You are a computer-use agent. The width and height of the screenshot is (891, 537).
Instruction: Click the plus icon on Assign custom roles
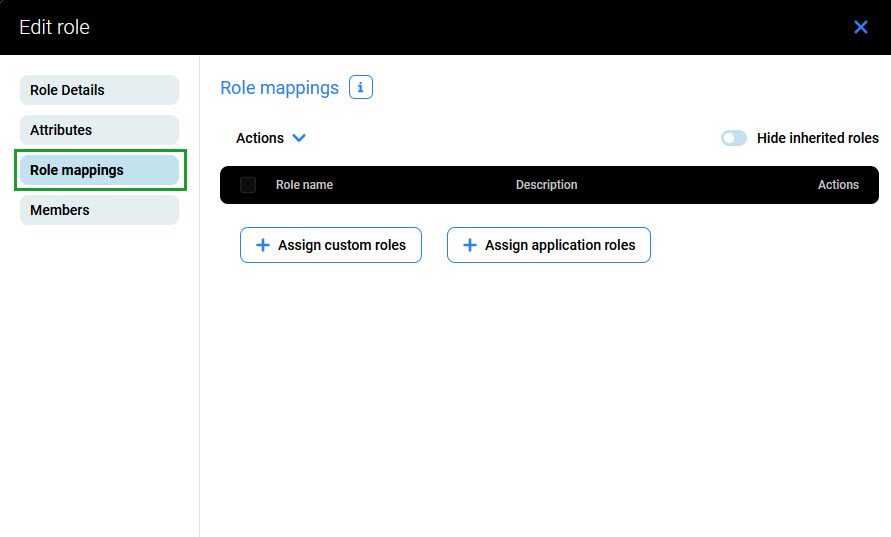(x=263, y=245)
